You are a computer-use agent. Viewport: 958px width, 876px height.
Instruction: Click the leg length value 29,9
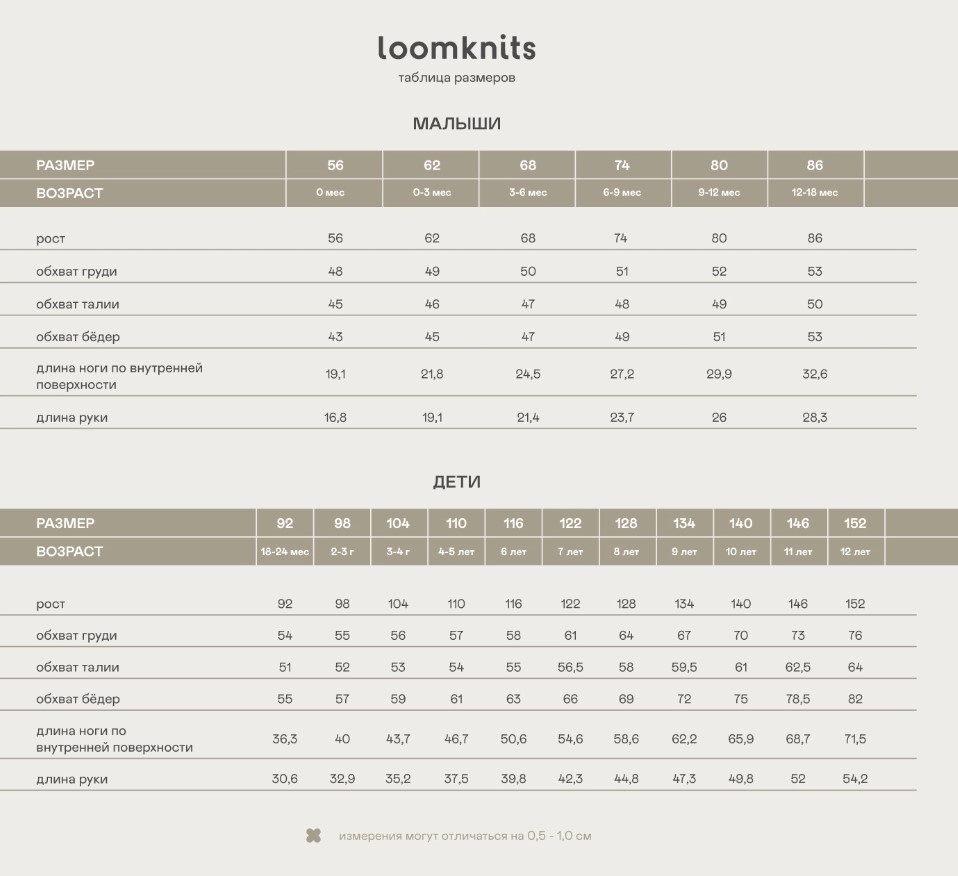coord(719,374)
